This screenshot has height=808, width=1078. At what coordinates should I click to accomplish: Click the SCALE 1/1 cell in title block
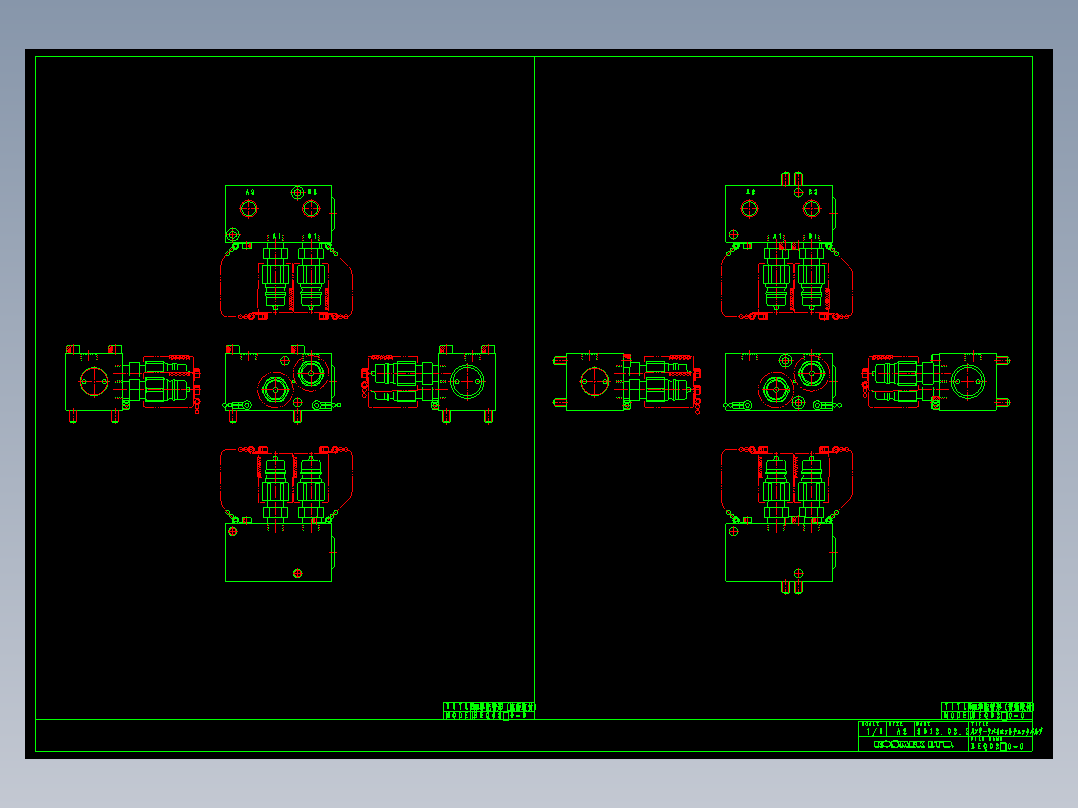[872, 729]
